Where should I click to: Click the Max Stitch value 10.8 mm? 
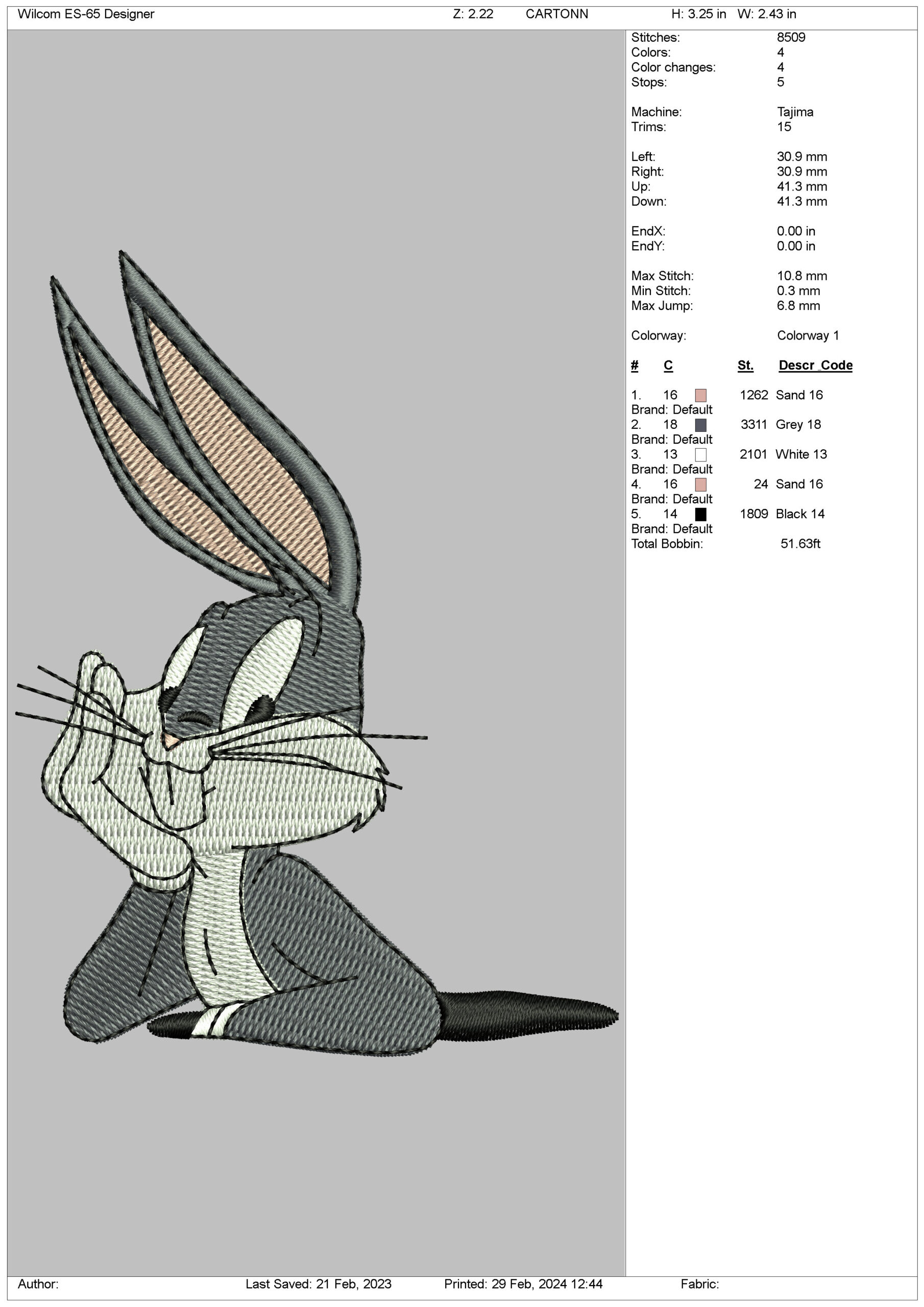pos(801,276)
